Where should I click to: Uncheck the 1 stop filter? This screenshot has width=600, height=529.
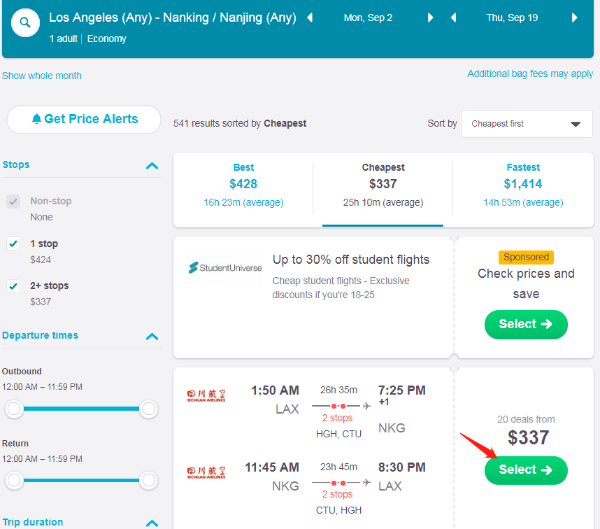click(13, 243)
